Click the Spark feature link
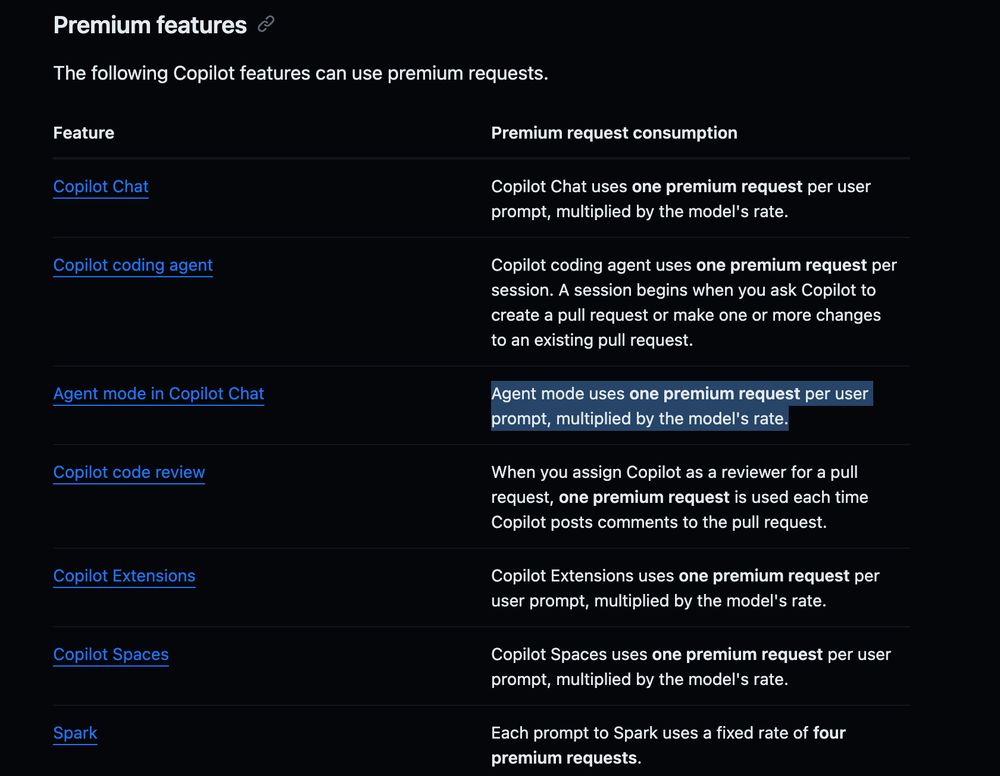This screenshot has width=1000, height=776. click(75, 733)
